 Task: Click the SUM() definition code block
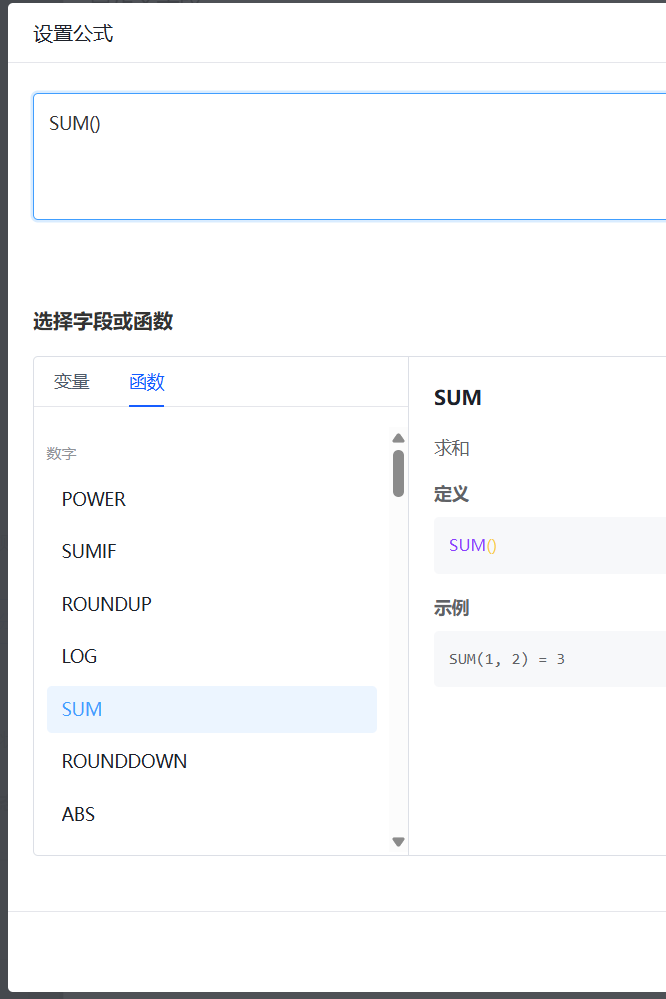pos(549,545)
